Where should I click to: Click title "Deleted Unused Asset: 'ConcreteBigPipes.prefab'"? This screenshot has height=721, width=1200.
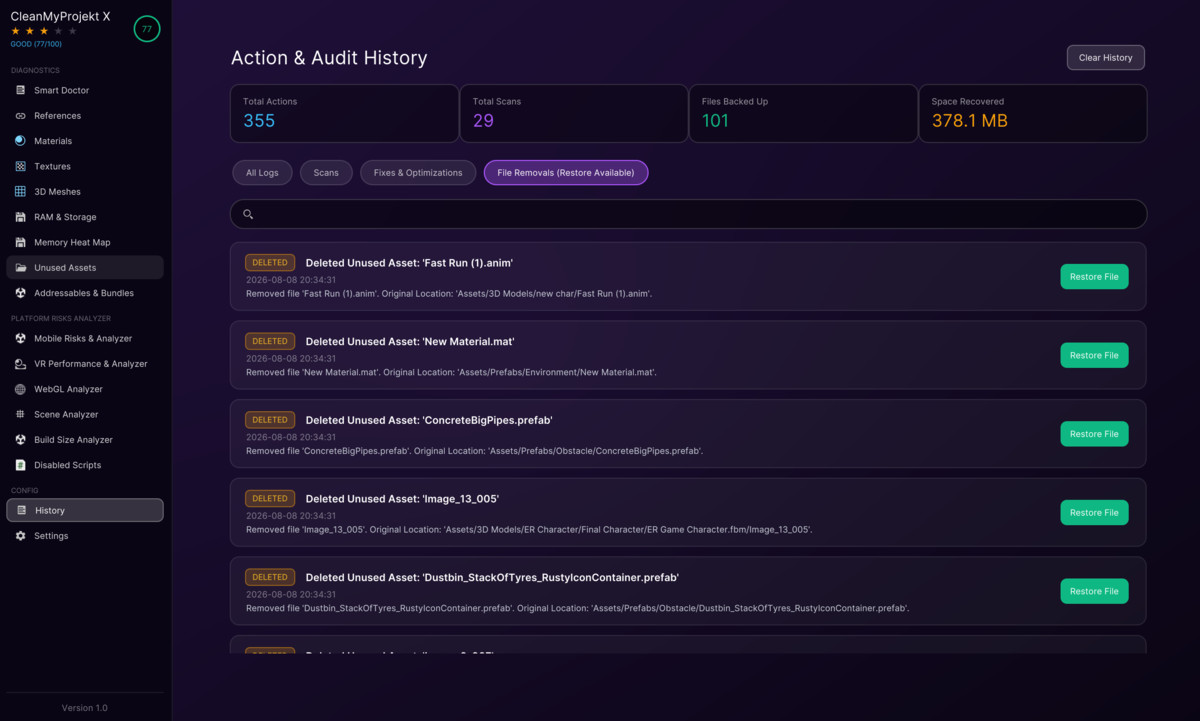pos(429,420)
